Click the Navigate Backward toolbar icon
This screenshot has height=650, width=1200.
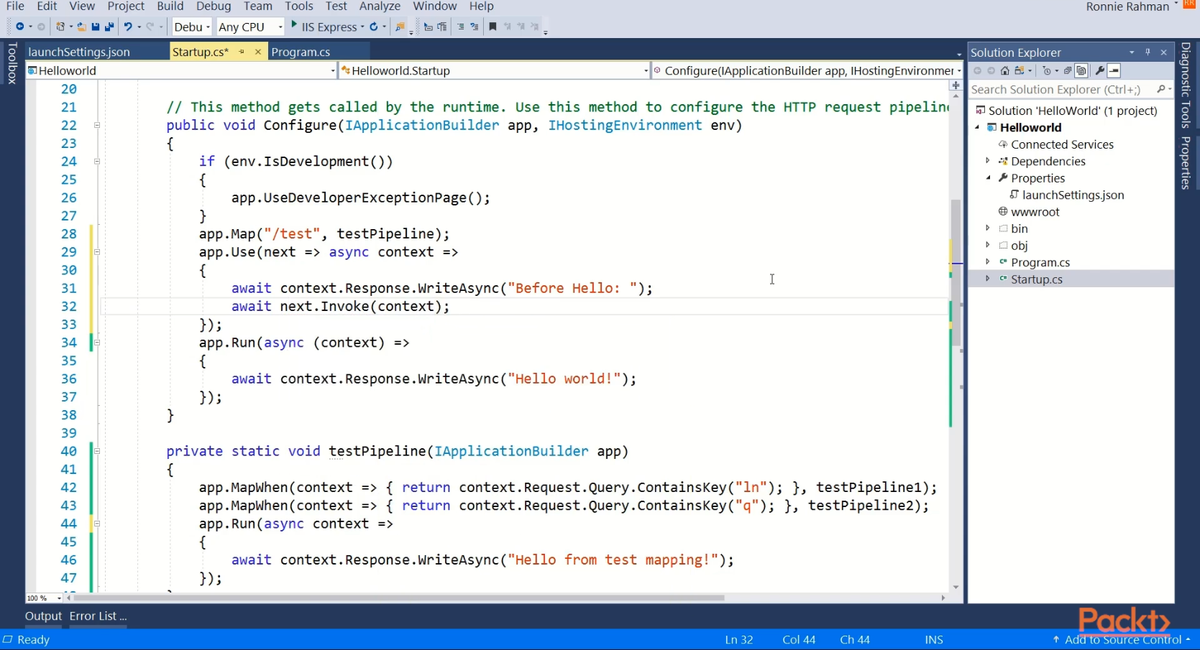point(19,27)
